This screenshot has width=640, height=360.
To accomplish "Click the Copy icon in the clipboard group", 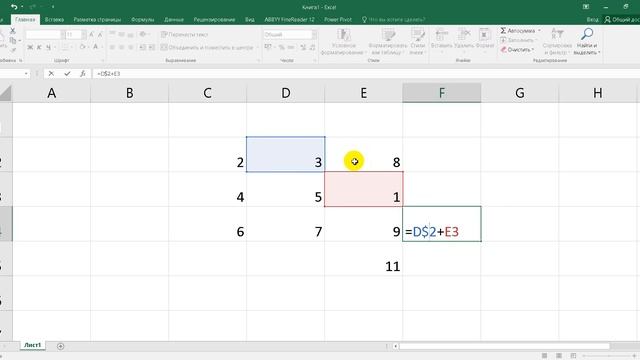I will pyautogui.click(x=13, y=40).
